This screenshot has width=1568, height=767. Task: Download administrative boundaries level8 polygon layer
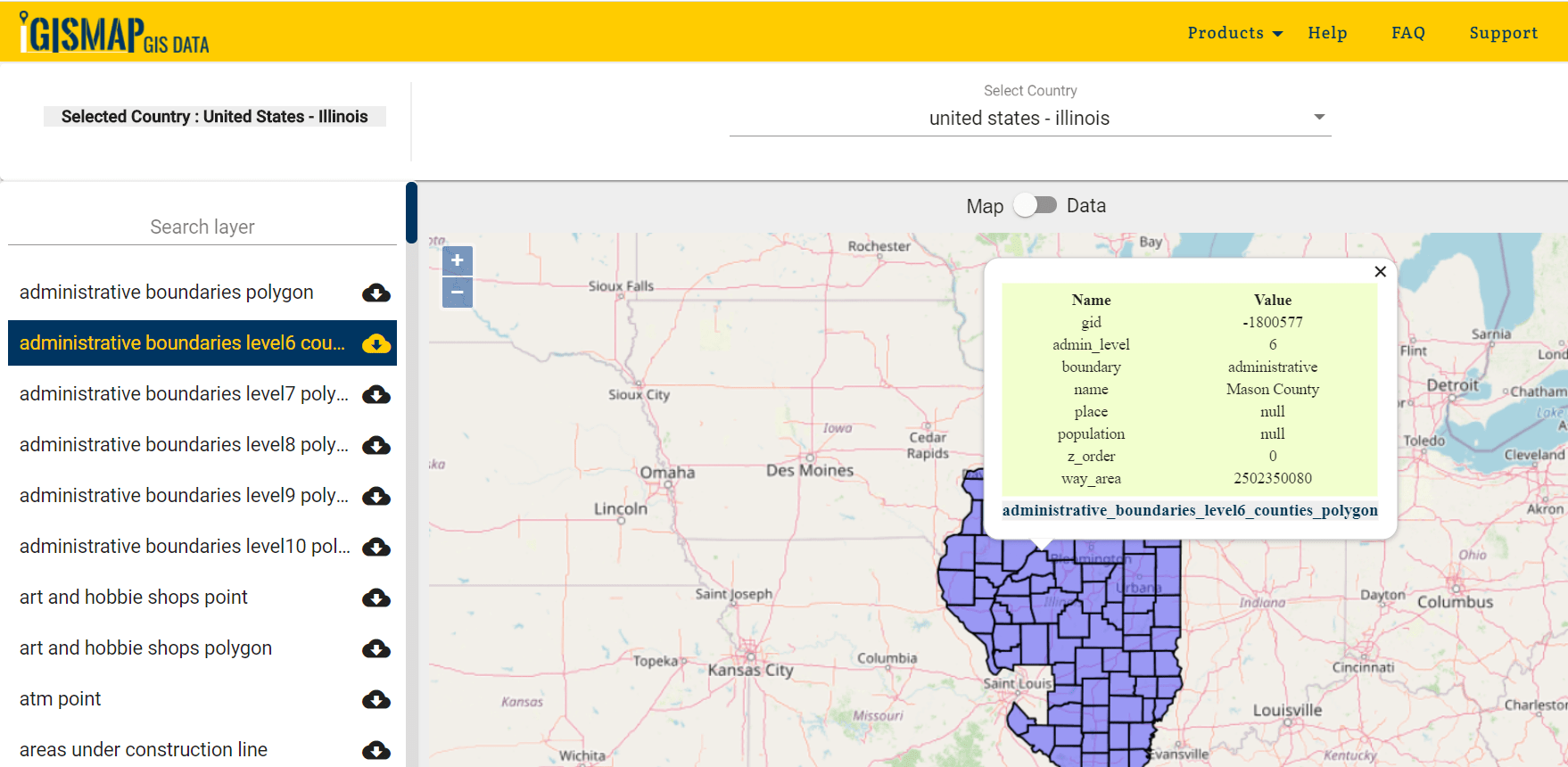[x=376, y=445]
